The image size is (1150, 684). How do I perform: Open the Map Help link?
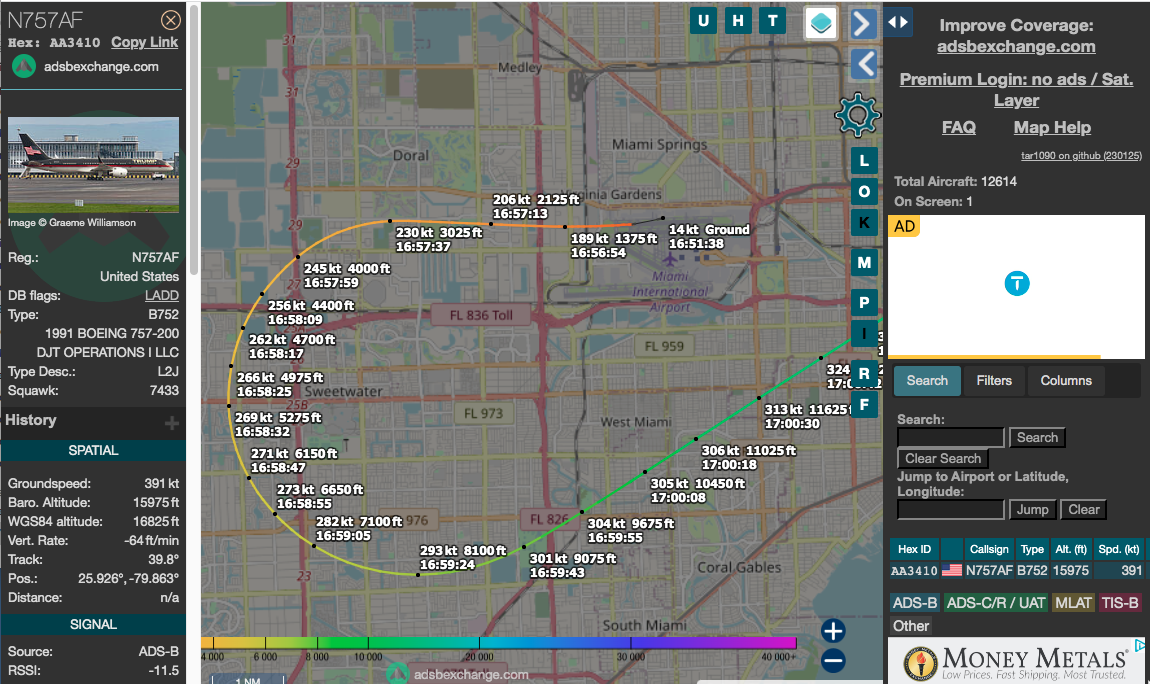pyautogui.click(x=1052, y=128)
